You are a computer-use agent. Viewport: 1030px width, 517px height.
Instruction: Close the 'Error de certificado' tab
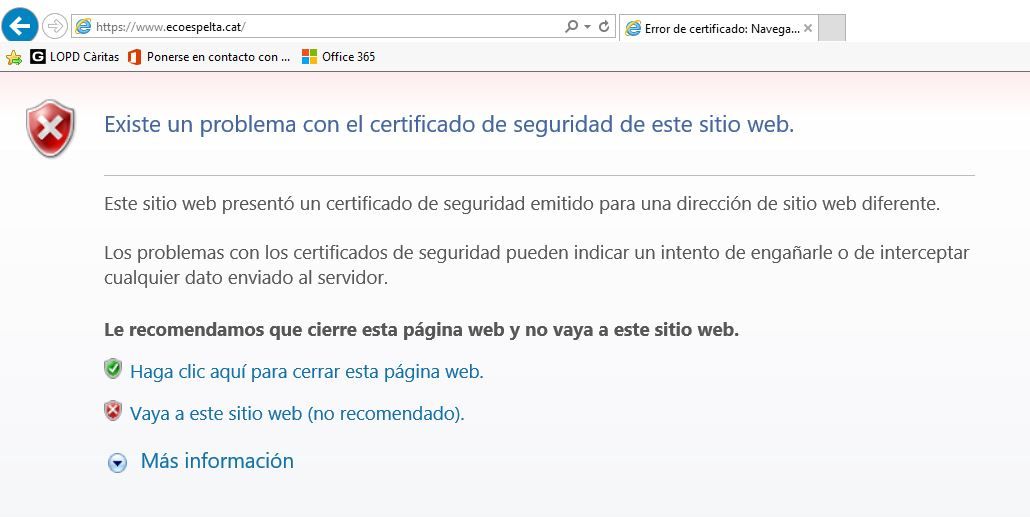(x=808, y=28)
